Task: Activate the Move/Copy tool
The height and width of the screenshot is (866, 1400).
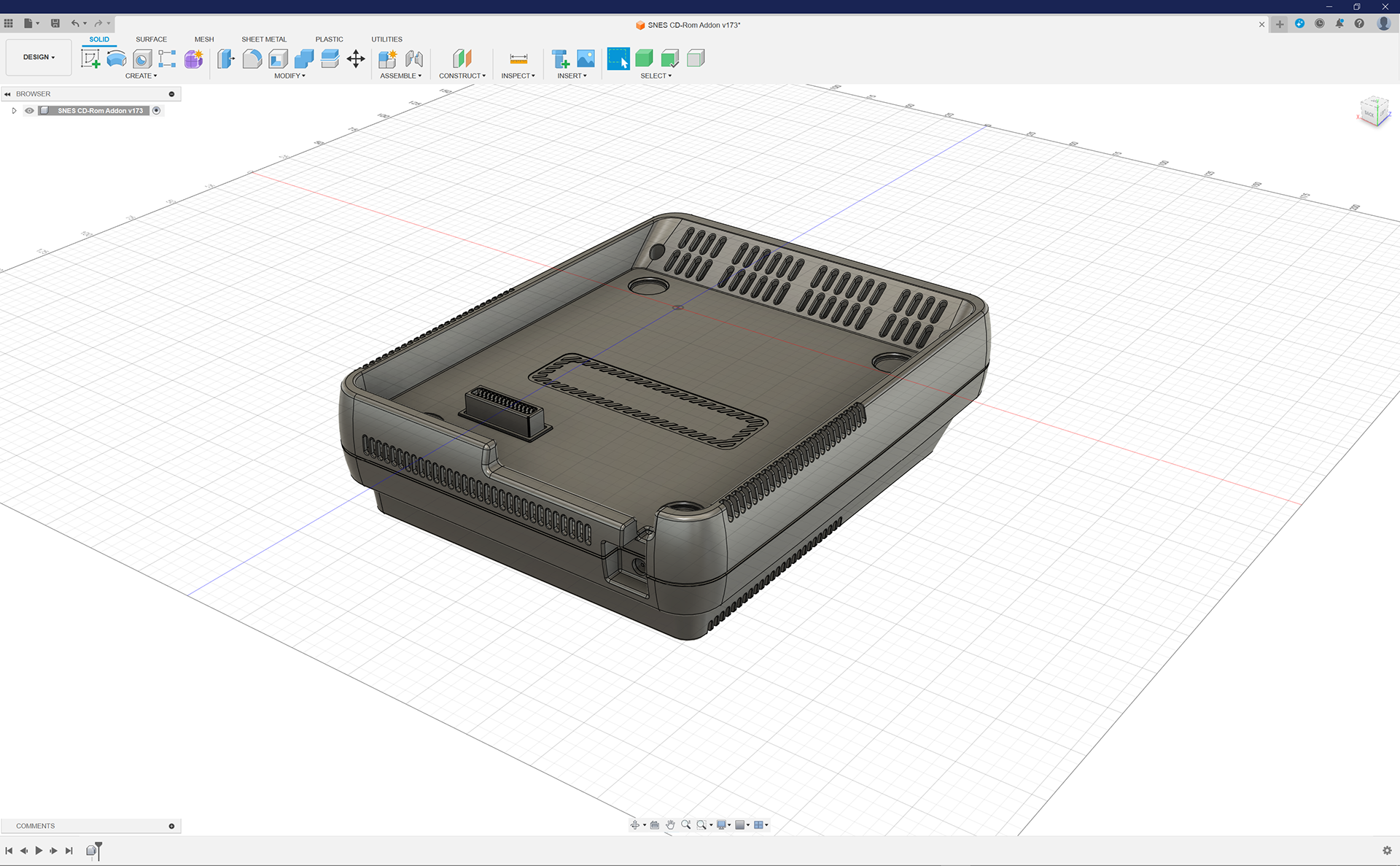Action: coord(356,58)
